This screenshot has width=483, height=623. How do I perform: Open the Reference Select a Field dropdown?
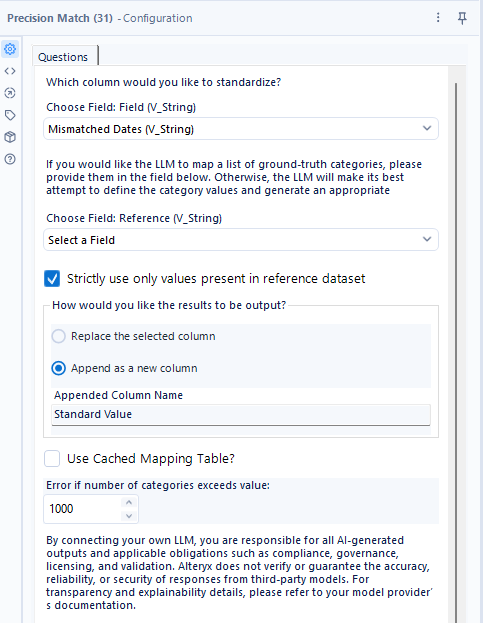click(x=241, y=240)
